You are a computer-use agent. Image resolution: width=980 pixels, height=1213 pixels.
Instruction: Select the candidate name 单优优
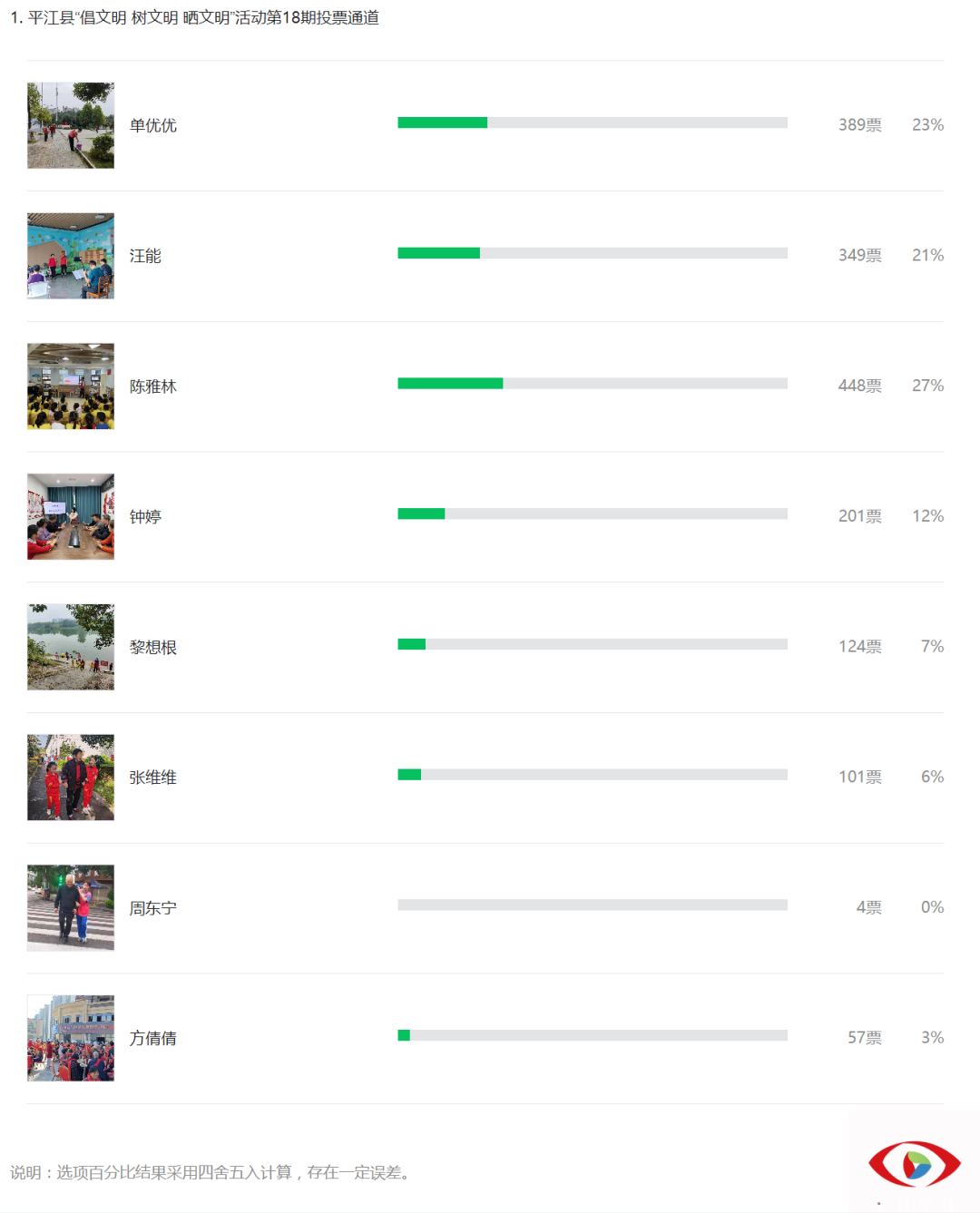pos(152,125)
